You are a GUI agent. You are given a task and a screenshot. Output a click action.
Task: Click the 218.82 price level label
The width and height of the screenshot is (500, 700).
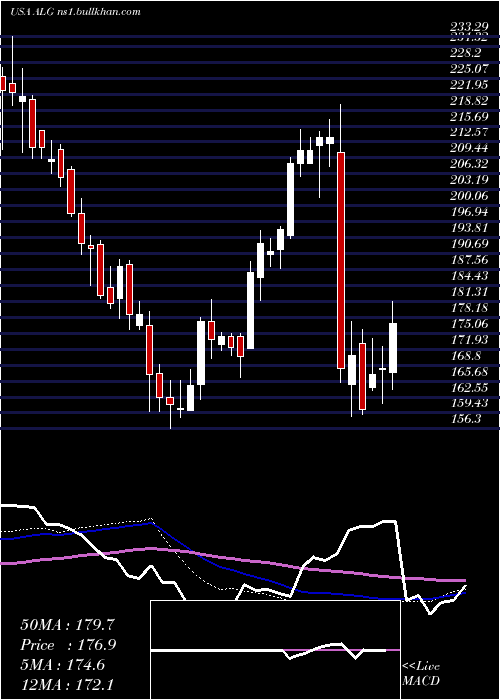pos(469,101)
